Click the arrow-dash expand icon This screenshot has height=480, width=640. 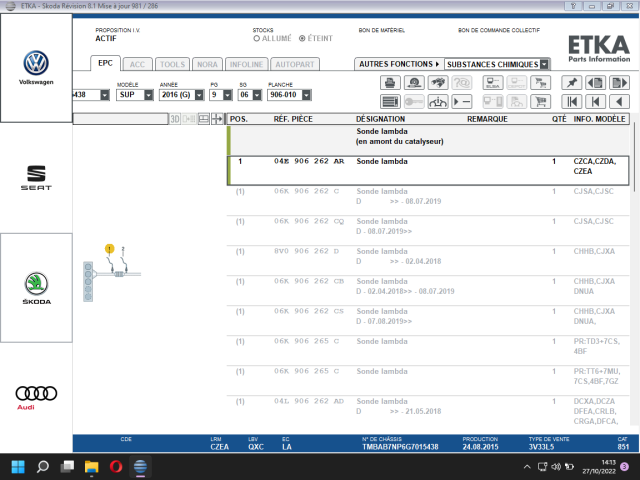pyautogui.click(x=462, y=102)
